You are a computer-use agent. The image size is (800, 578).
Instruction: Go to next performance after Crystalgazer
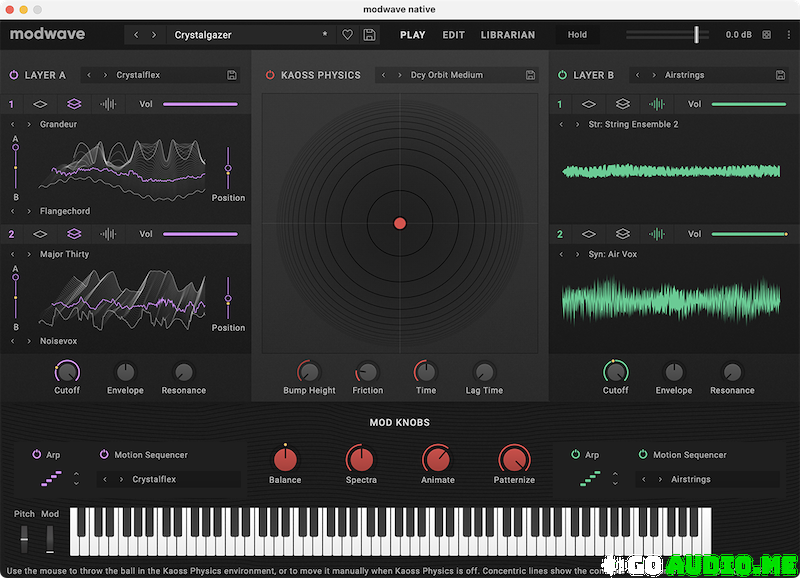point(154,35)
